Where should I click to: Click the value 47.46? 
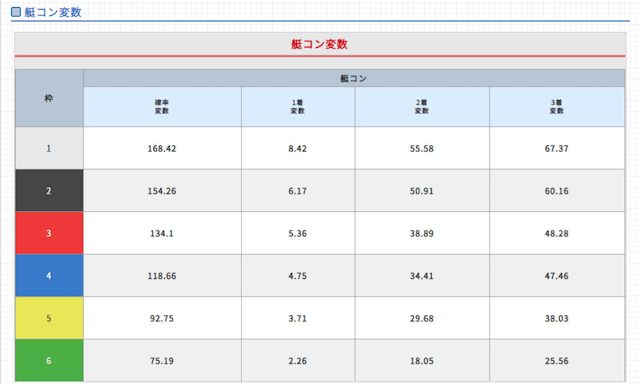(x=557, y=276)
